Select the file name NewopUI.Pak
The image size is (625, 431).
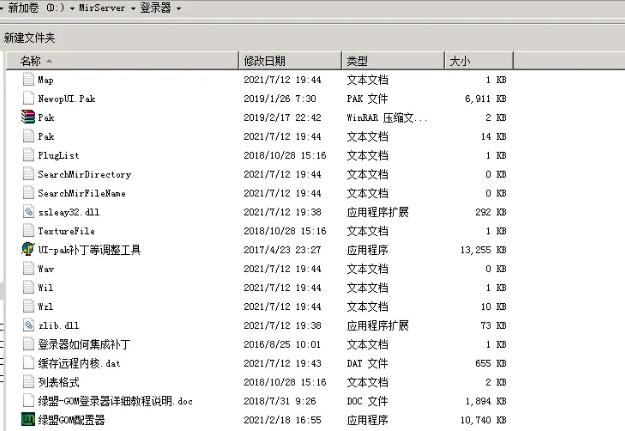(67, 98)
